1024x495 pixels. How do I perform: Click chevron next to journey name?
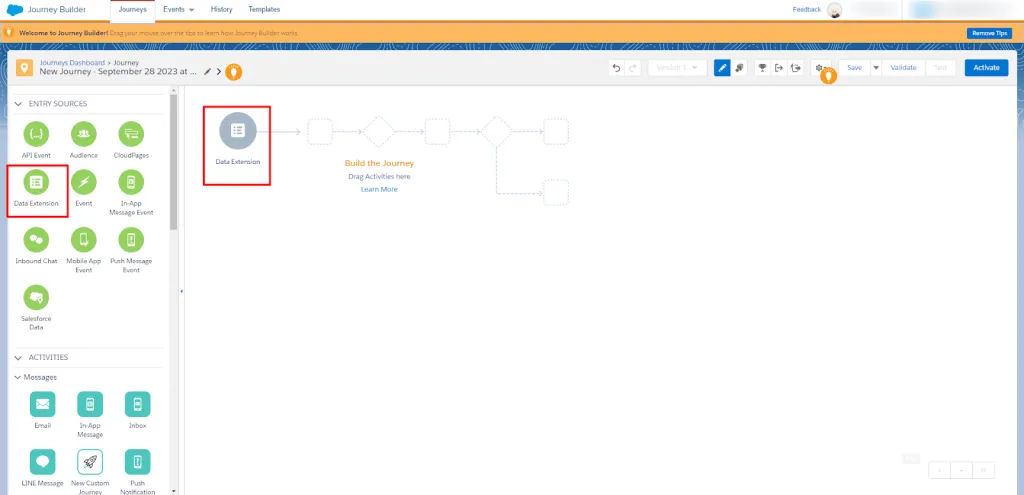(219, 71)
